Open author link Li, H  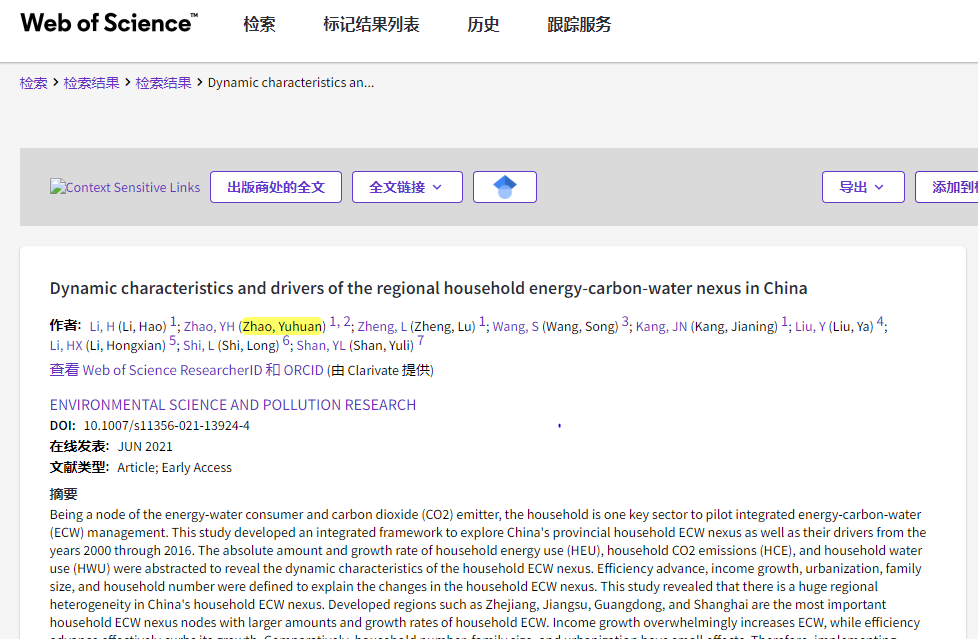[102, 326]
